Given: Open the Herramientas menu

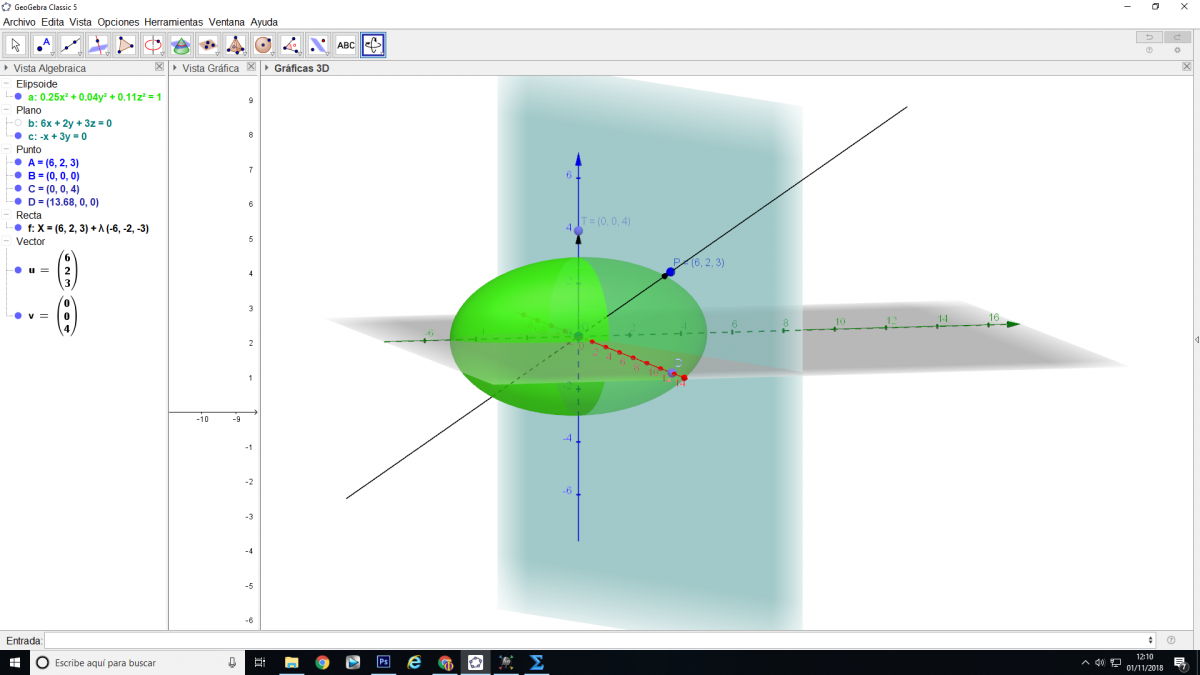Looking at the screenshot, I should [173, 21].
